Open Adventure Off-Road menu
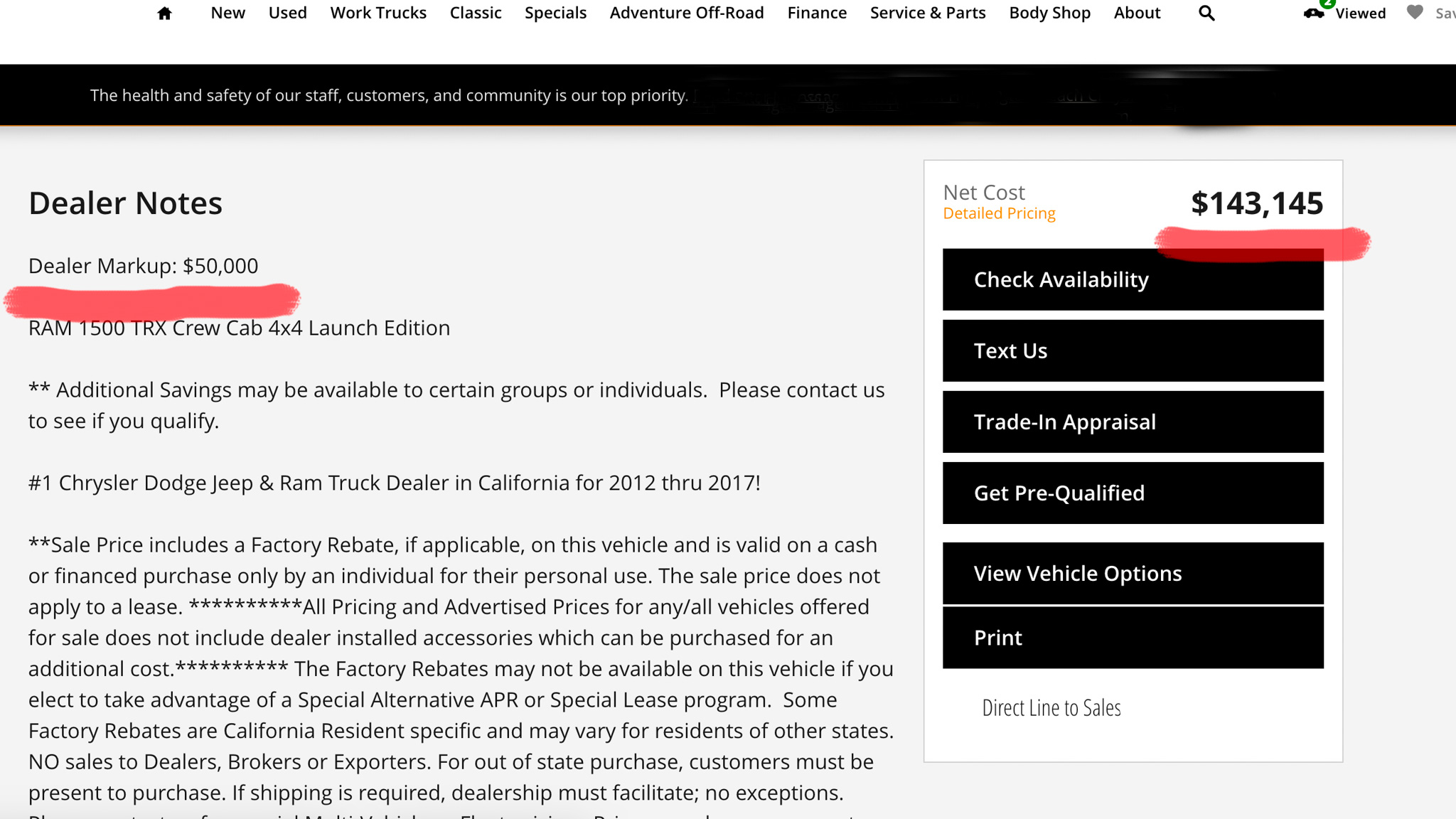1456x819 pixels. pos(687,13)
